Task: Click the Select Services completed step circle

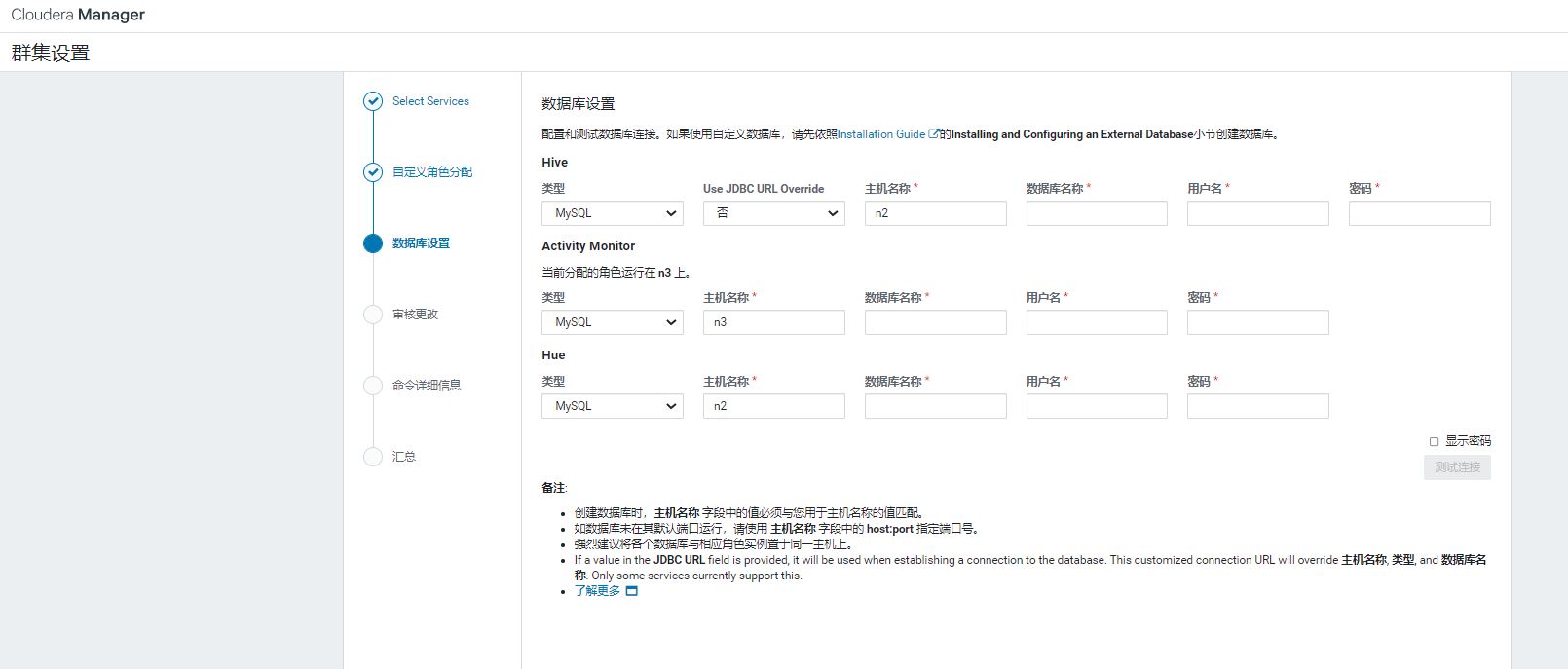Action: click(373, 101)
